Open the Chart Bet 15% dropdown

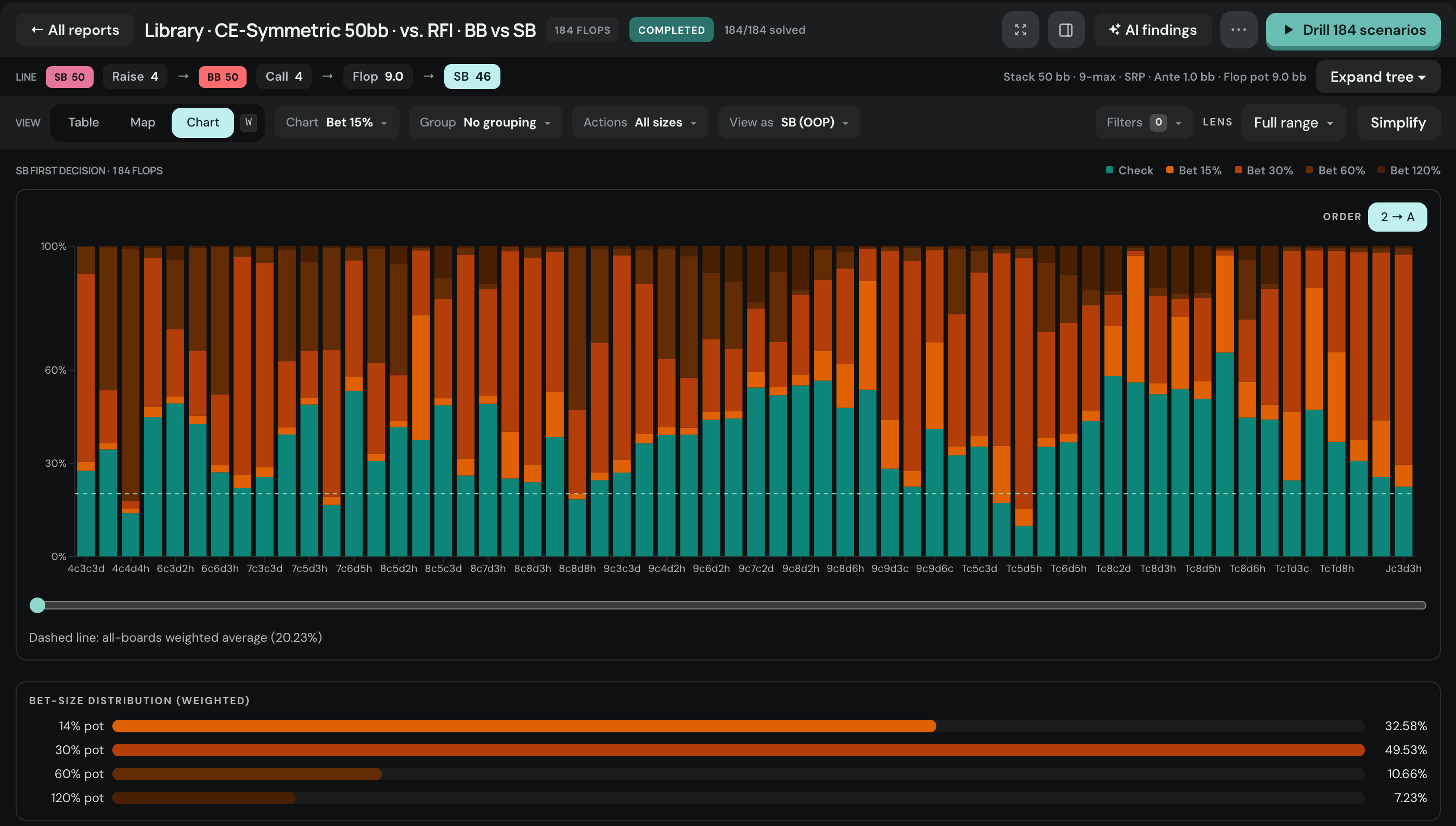pyautogui.click(x=337, y=122)
